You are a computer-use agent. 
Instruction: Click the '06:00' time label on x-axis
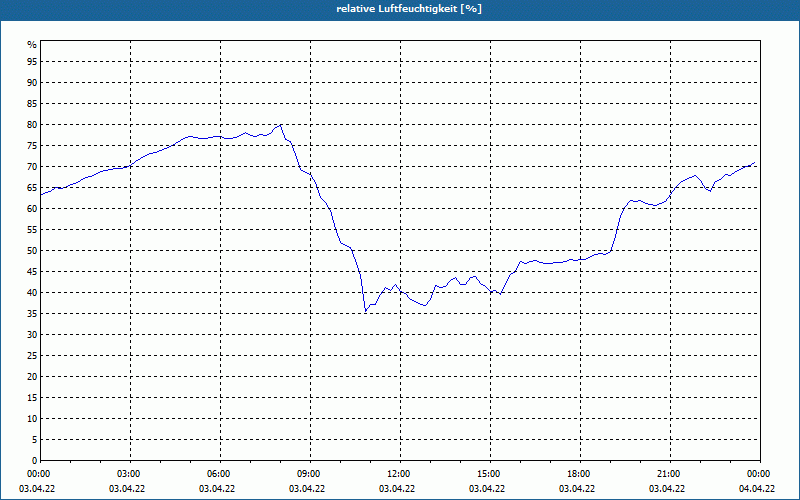click(220, 474)
